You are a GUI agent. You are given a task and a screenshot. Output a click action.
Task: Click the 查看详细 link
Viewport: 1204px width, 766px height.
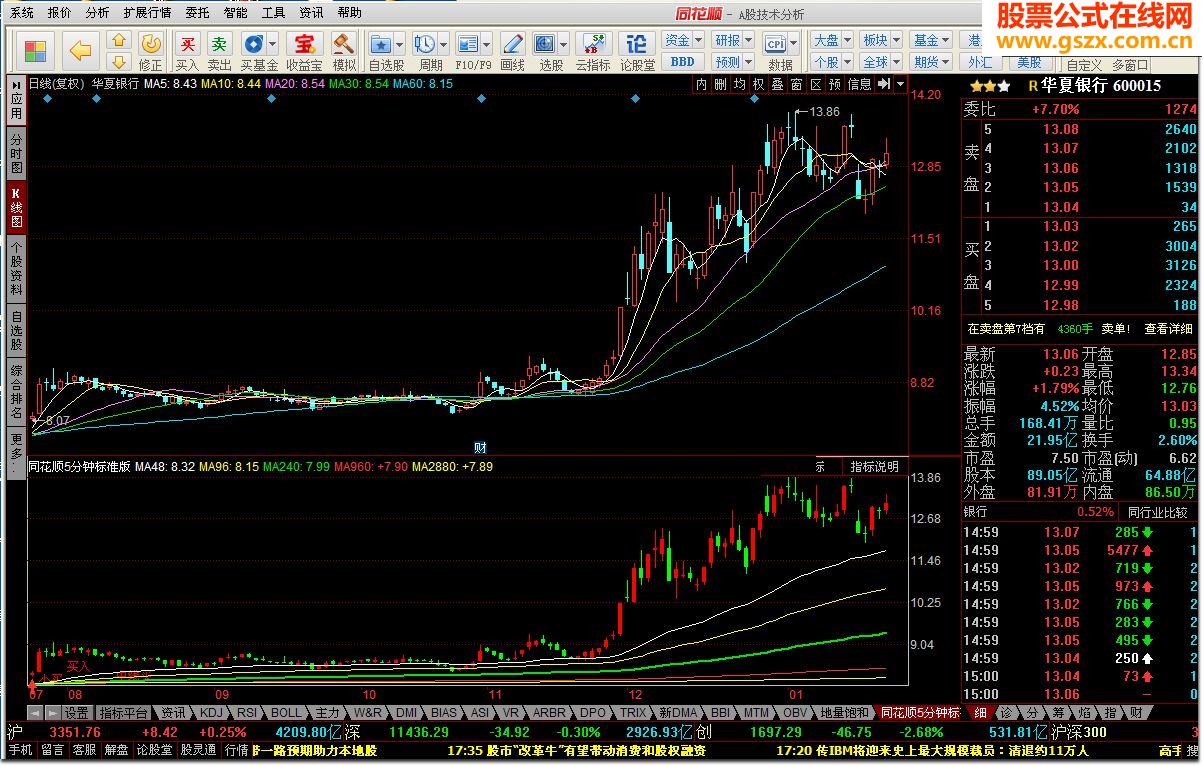click(1169, 328)
